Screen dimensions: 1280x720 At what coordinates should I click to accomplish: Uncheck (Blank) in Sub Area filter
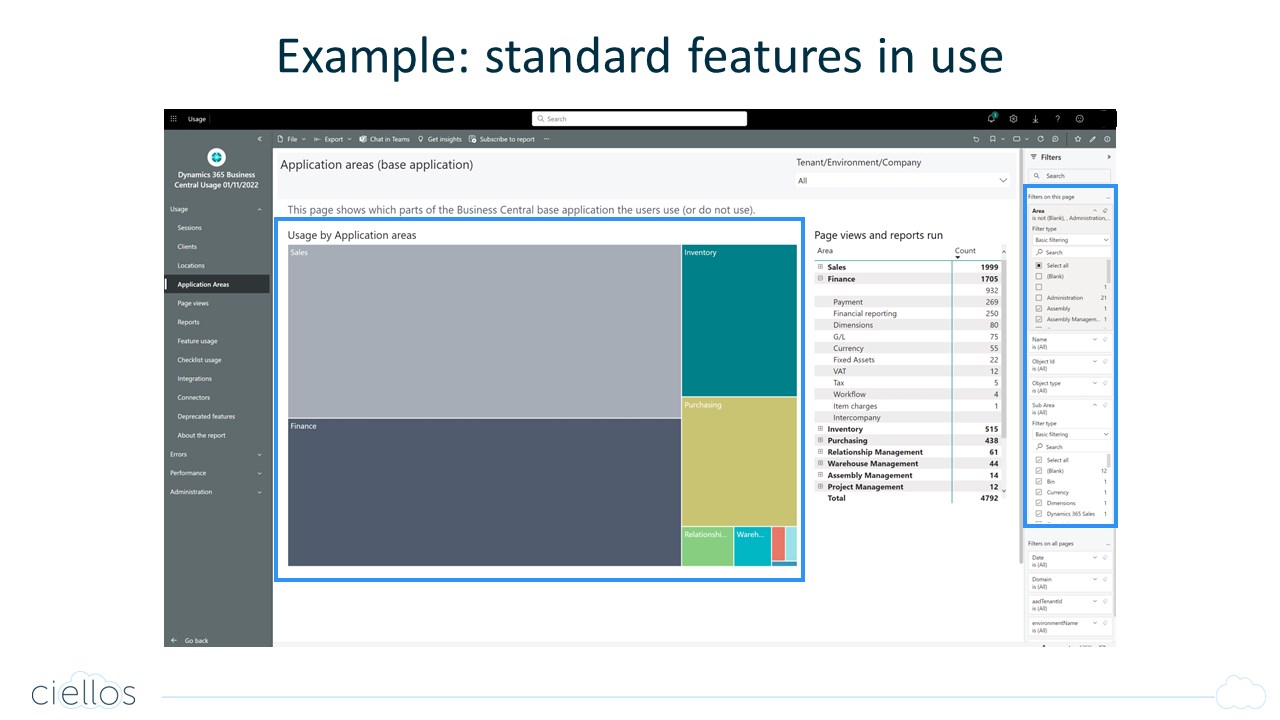pos(1039,471)
